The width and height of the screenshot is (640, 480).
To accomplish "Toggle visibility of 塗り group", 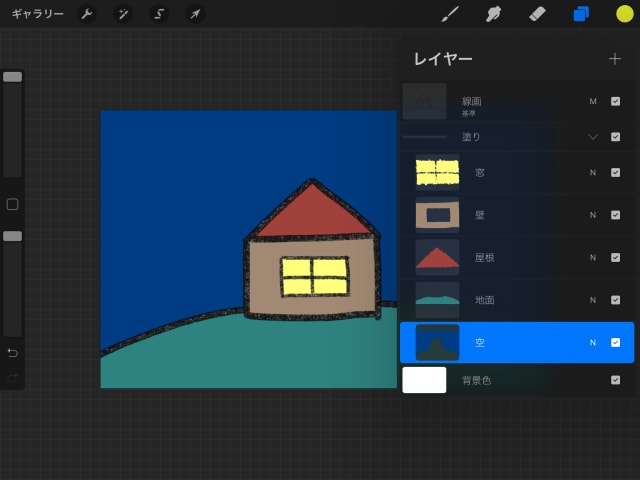I will point(616,137).
